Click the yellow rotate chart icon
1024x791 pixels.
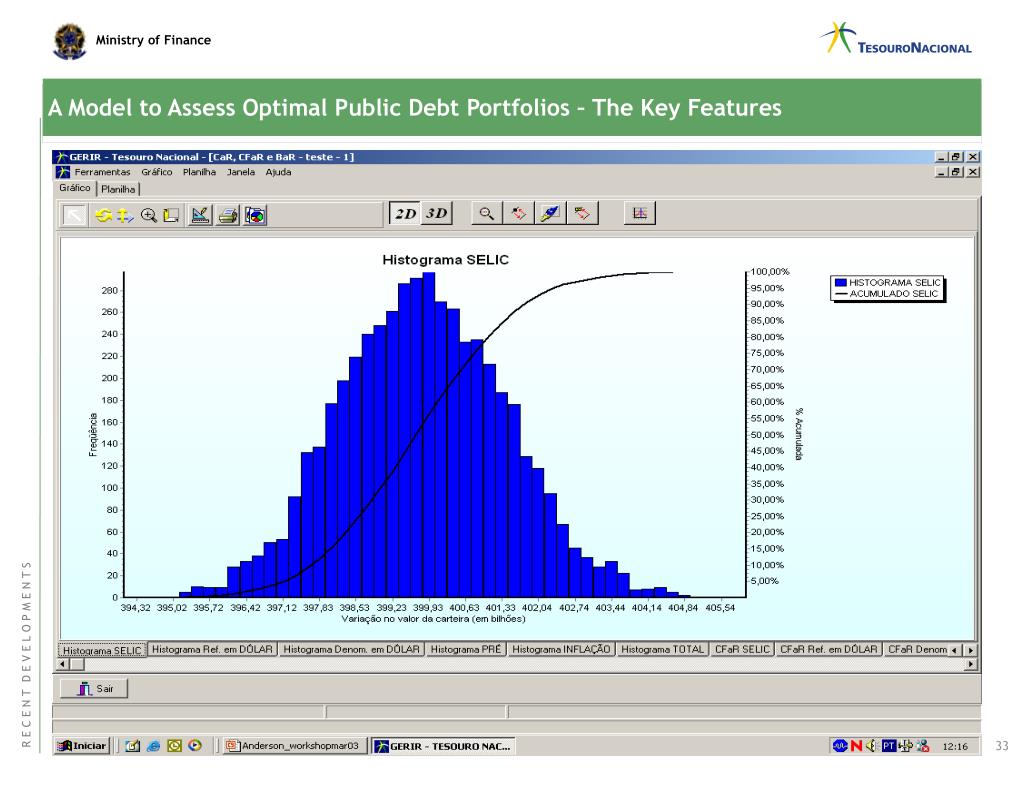click(104, 215)
